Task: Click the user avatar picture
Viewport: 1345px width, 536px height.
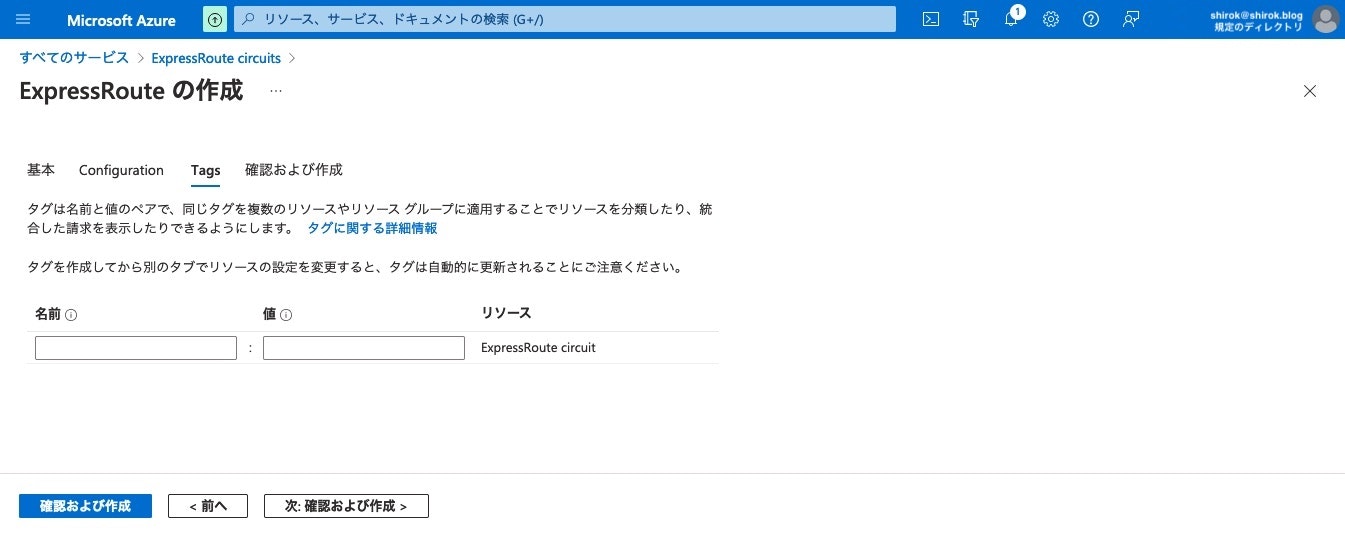Action: coord(1325,19)
